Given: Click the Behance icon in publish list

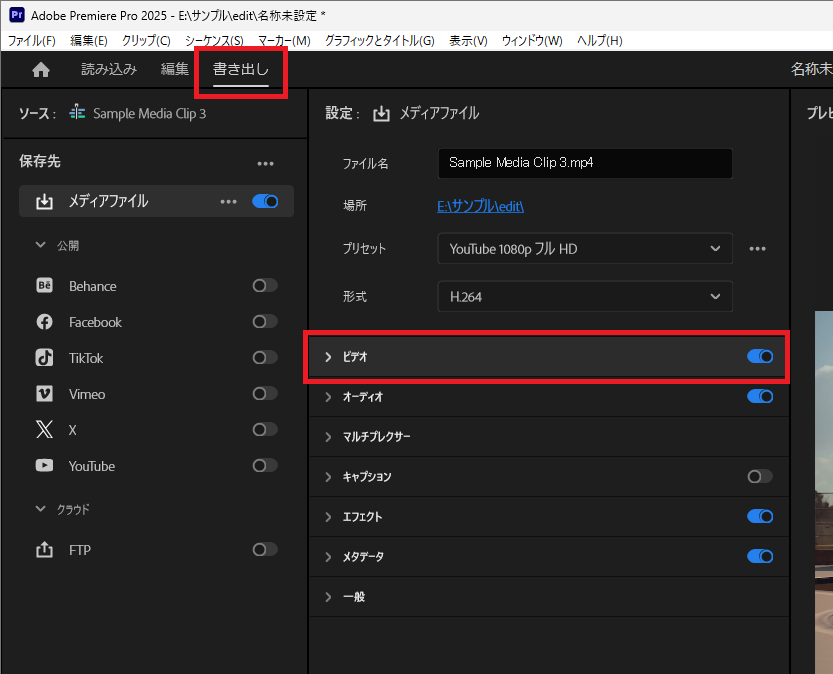Looking at the screenshot, I should pos(45,286).
